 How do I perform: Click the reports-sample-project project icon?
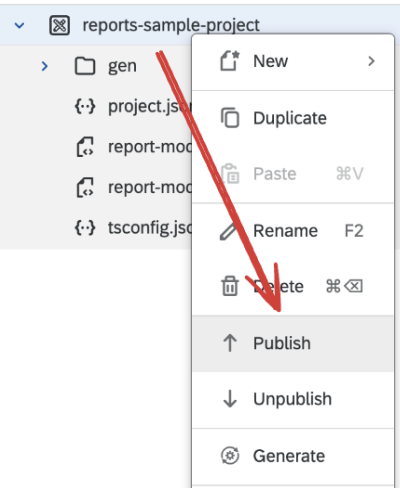59,25
